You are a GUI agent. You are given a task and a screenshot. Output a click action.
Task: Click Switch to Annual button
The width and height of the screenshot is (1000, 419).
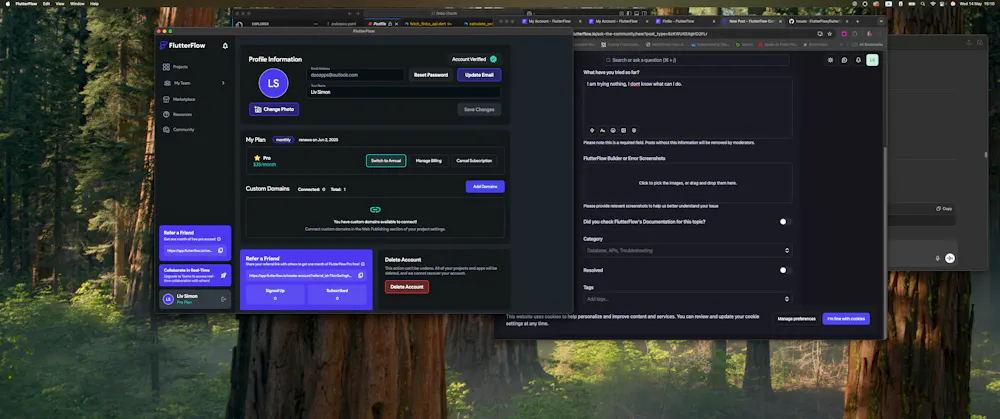386,161
